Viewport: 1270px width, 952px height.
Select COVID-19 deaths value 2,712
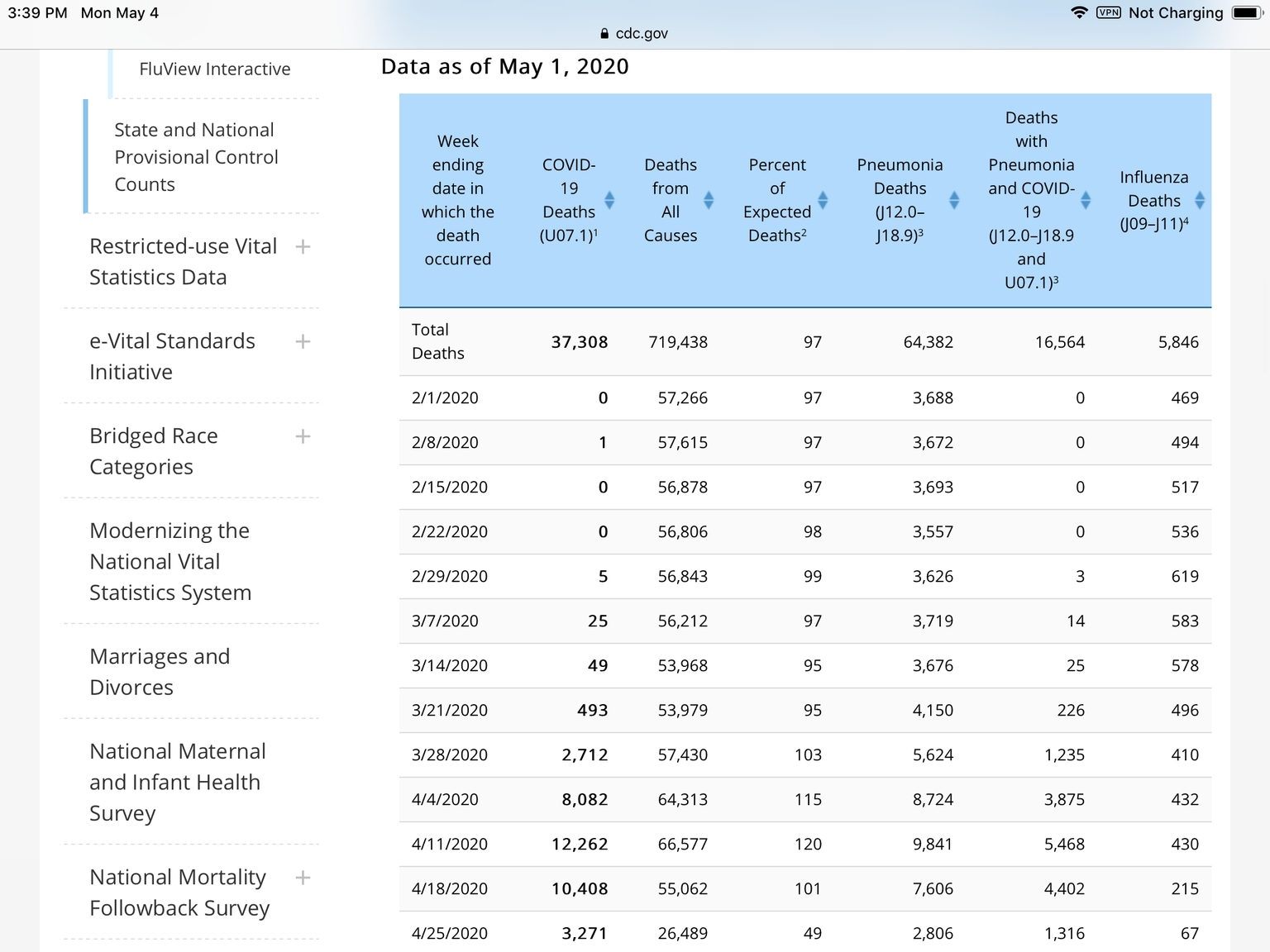click(585, 755)
